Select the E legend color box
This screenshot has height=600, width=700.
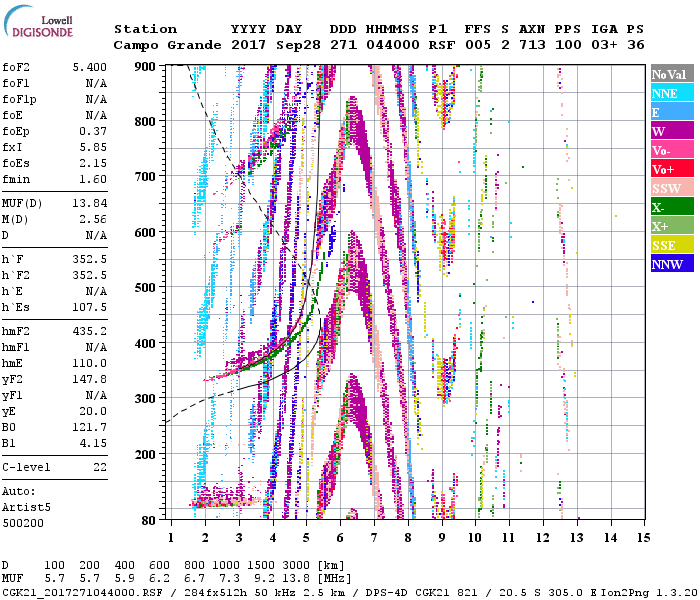click(x=670, y=112)
